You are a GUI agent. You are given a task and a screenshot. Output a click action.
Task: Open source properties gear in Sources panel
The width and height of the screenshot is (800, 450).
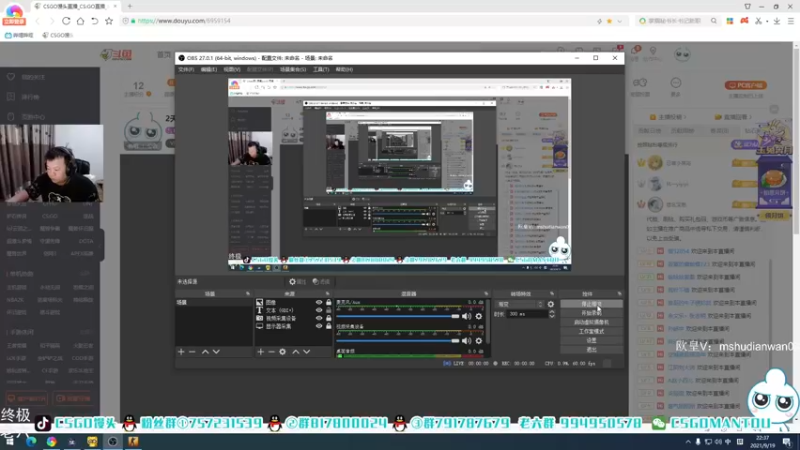(x=283, y=352)
